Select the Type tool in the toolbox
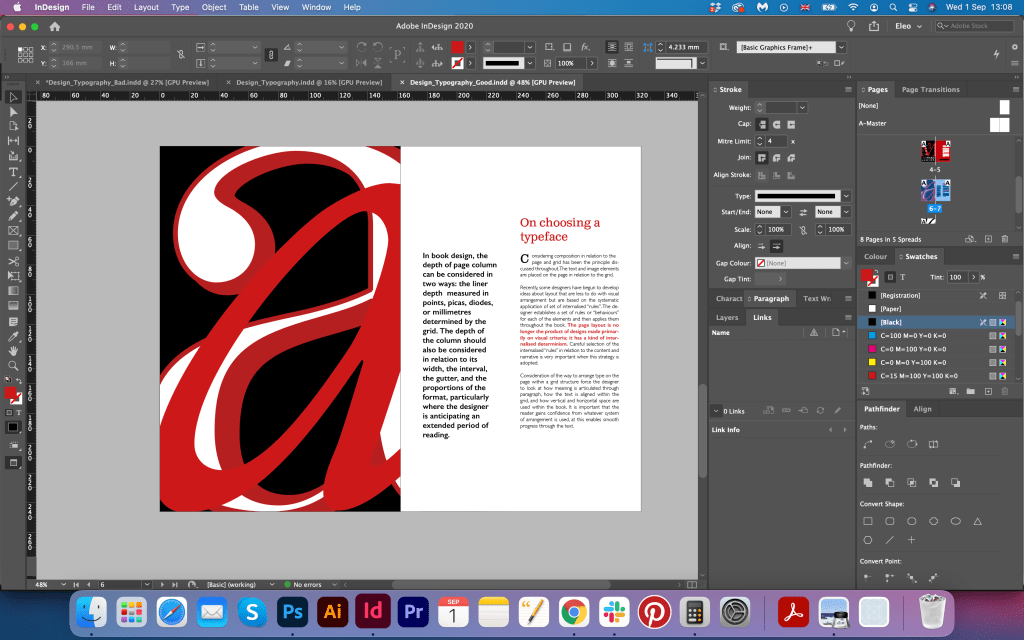 (14, 172)
